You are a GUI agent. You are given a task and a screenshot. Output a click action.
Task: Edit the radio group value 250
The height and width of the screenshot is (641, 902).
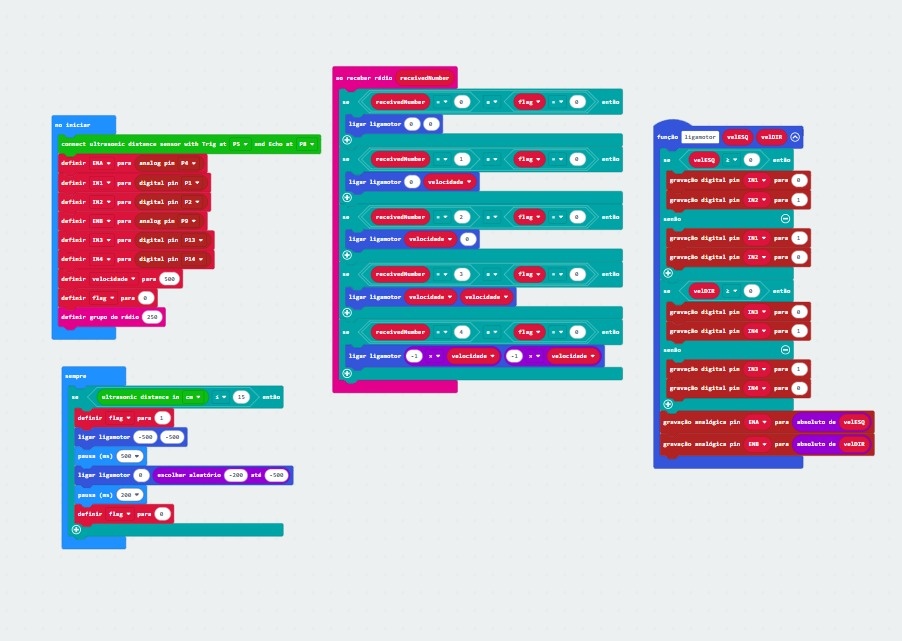(152, 317)
